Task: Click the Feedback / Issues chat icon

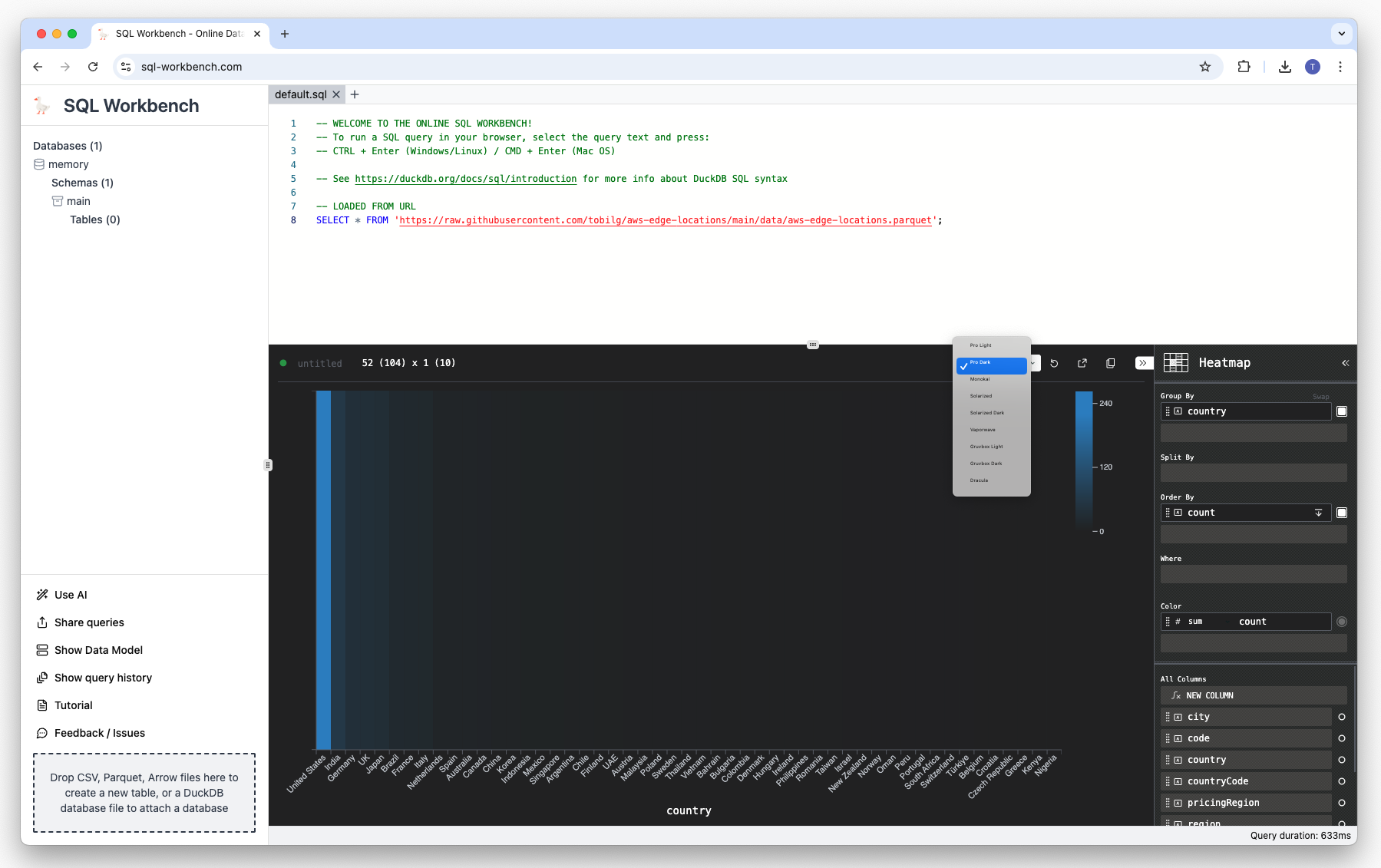Action: point(42,733)
